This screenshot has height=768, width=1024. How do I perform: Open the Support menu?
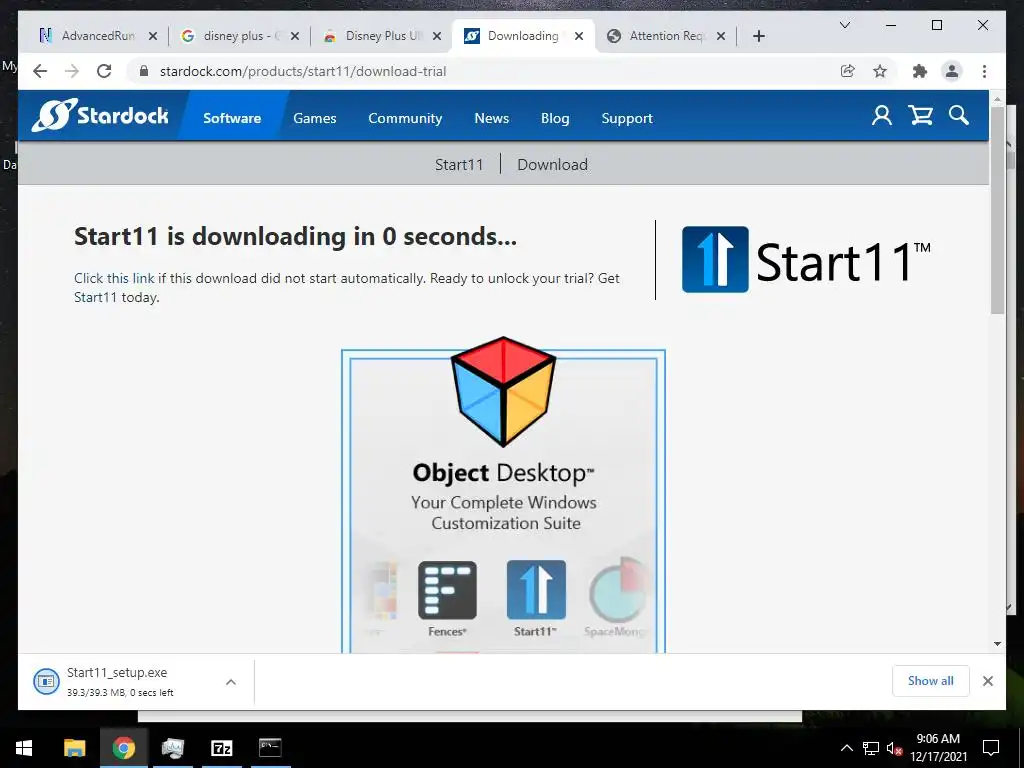point(627,118)
